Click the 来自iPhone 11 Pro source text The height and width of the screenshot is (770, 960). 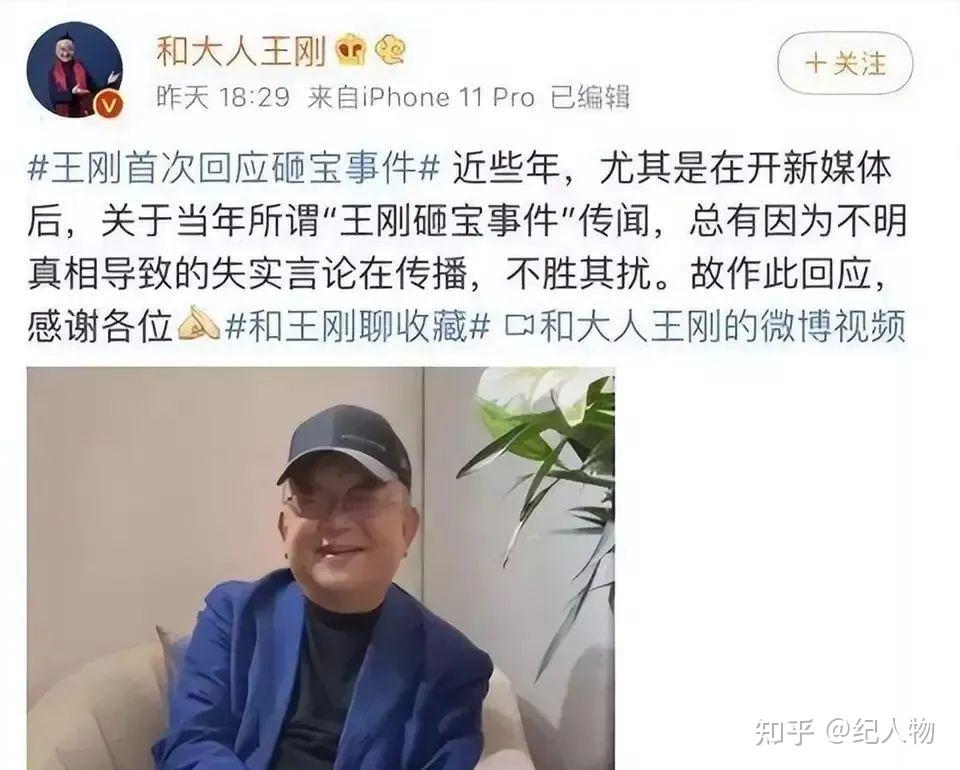(421, 97)
